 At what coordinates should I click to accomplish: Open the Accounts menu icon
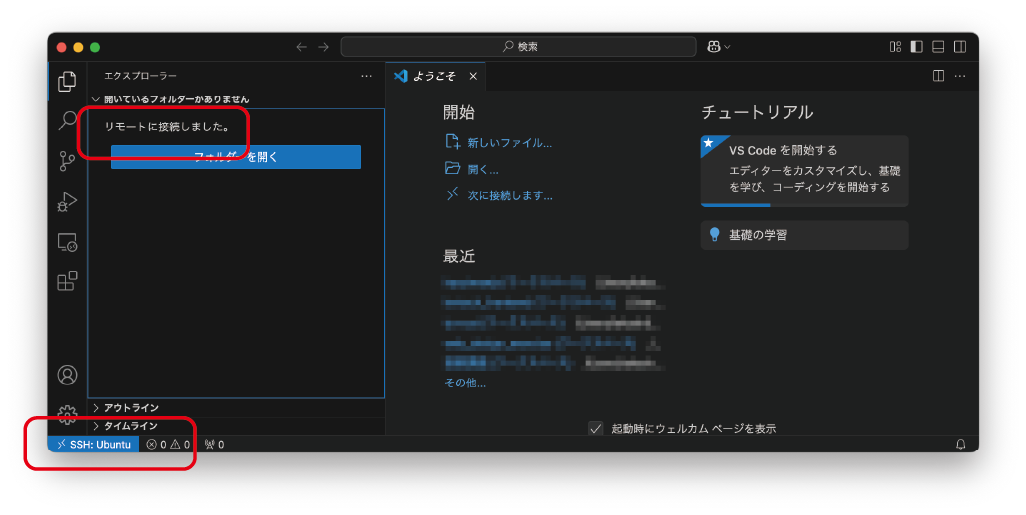67,375
